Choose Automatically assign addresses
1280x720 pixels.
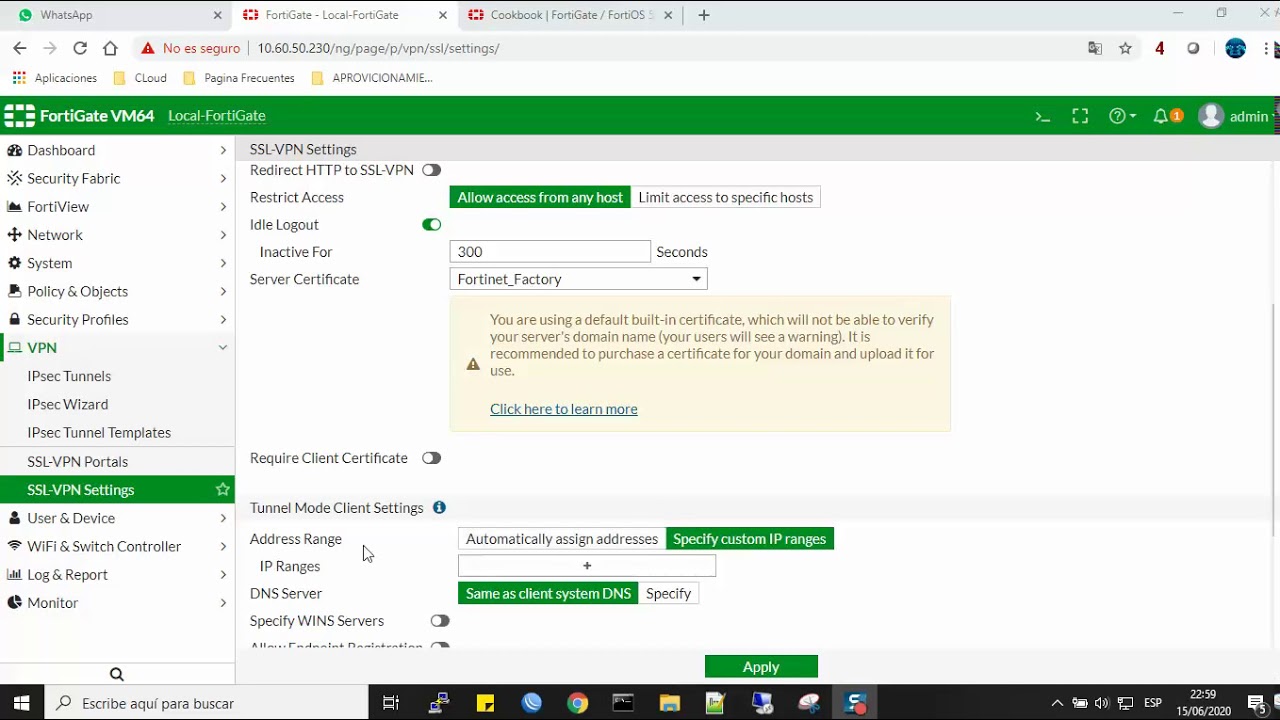(x=562, y=539)
